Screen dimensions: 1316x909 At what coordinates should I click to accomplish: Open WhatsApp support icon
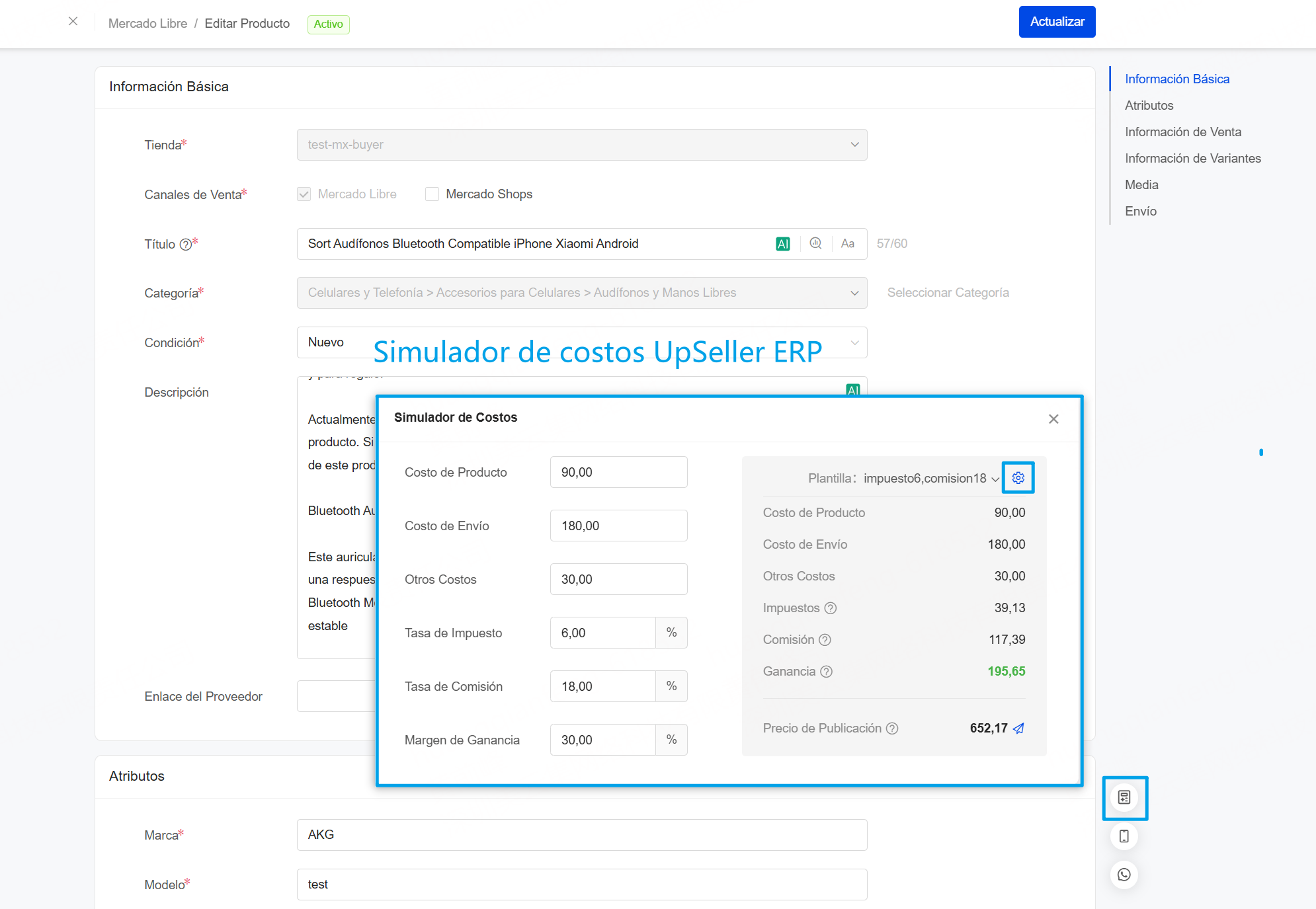coord(1124,875)
